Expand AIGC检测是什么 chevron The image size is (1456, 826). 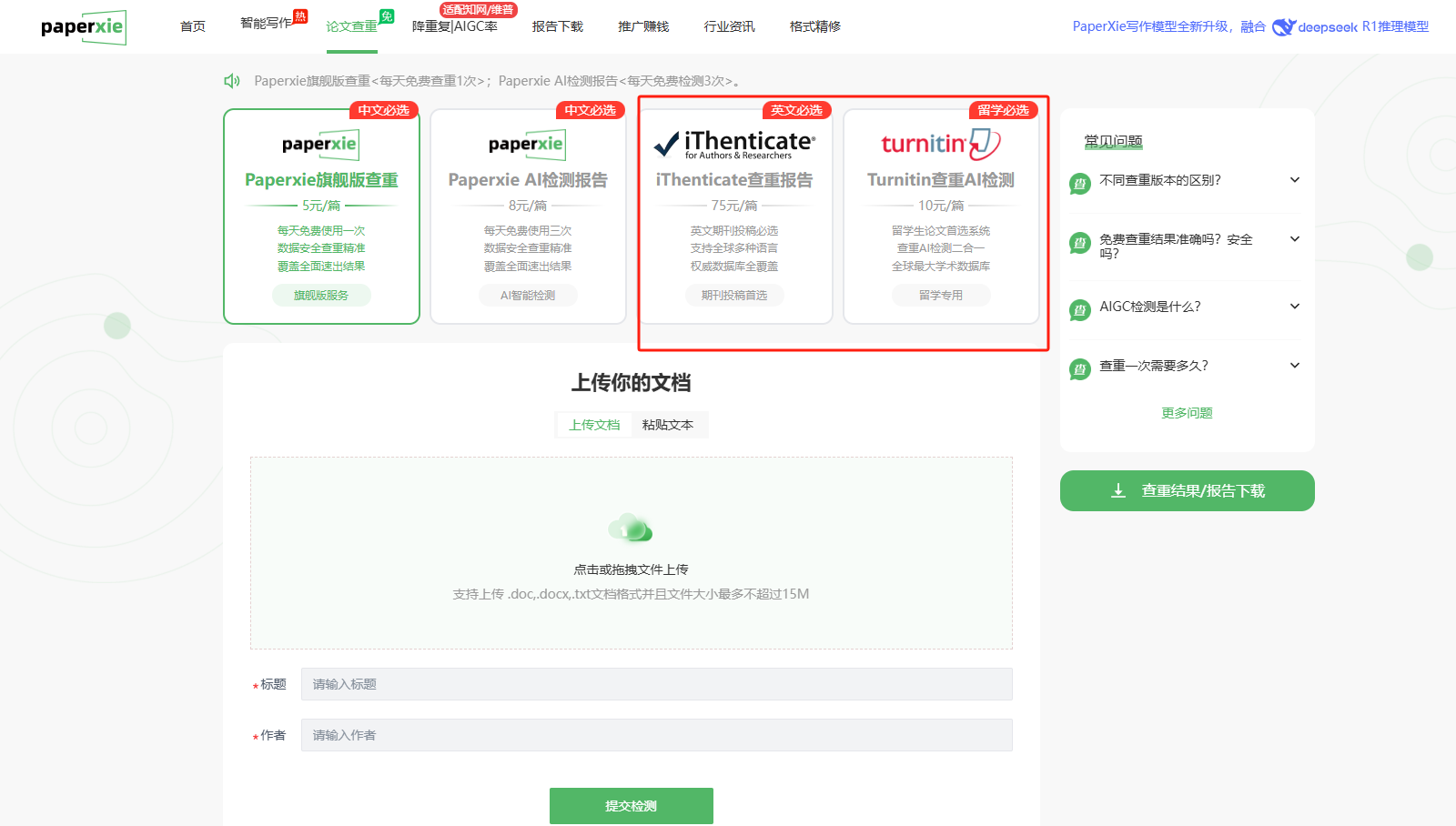[1295, 307]
